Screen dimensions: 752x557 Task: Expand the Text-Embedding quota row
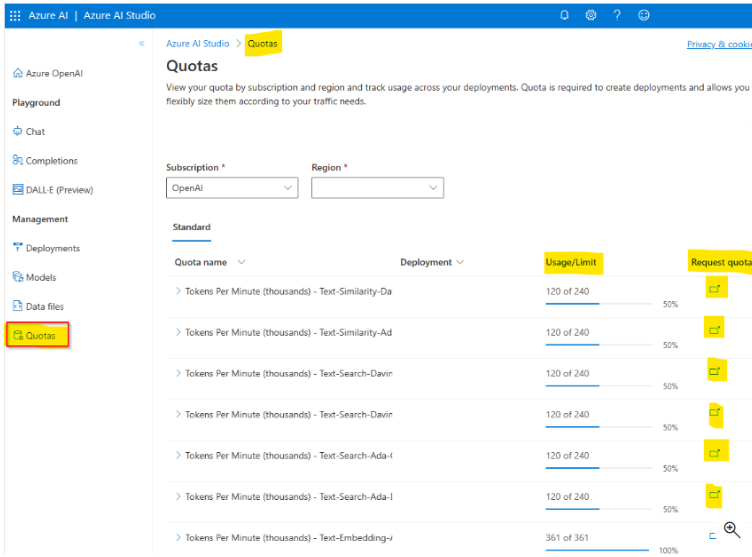(x=178, y=537)
